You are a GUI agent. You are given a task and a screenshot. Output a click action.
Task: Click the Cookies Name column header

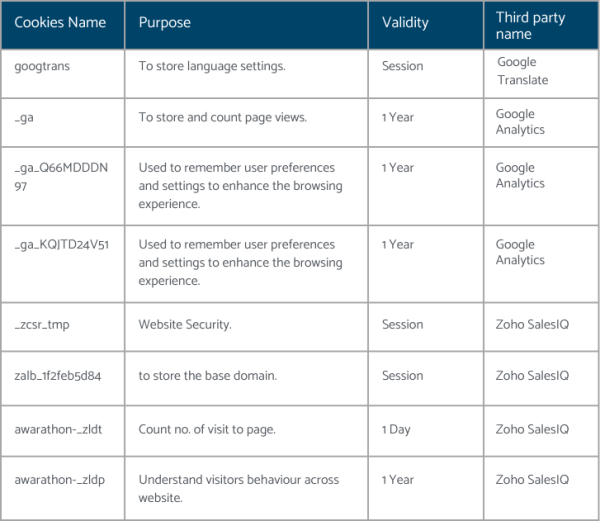(60, 23)
